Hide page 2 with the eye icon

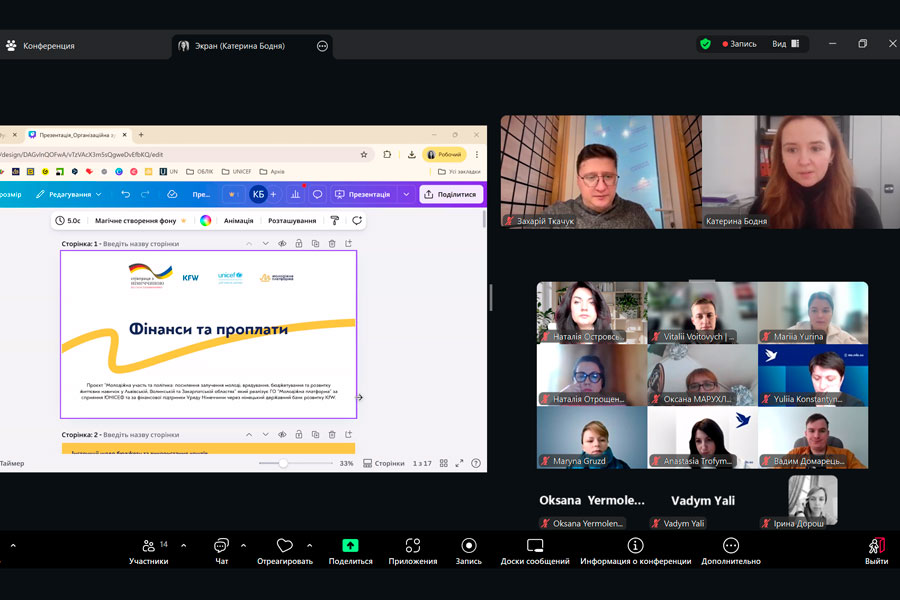(x=282, y=435)
